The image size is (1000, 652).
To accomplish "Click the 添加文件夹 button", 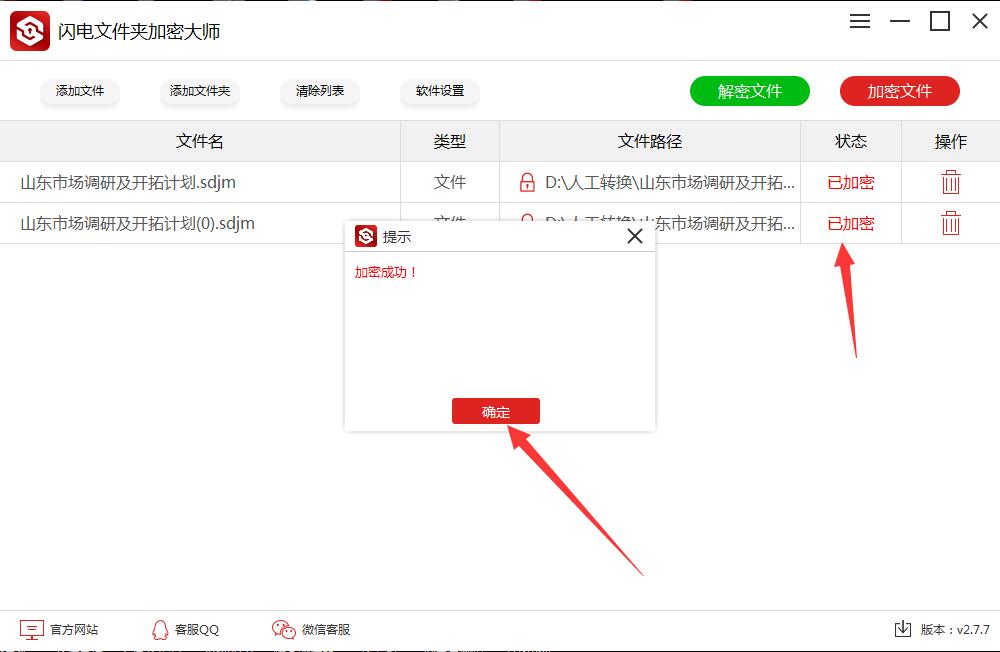I will (x=200, y=91).
